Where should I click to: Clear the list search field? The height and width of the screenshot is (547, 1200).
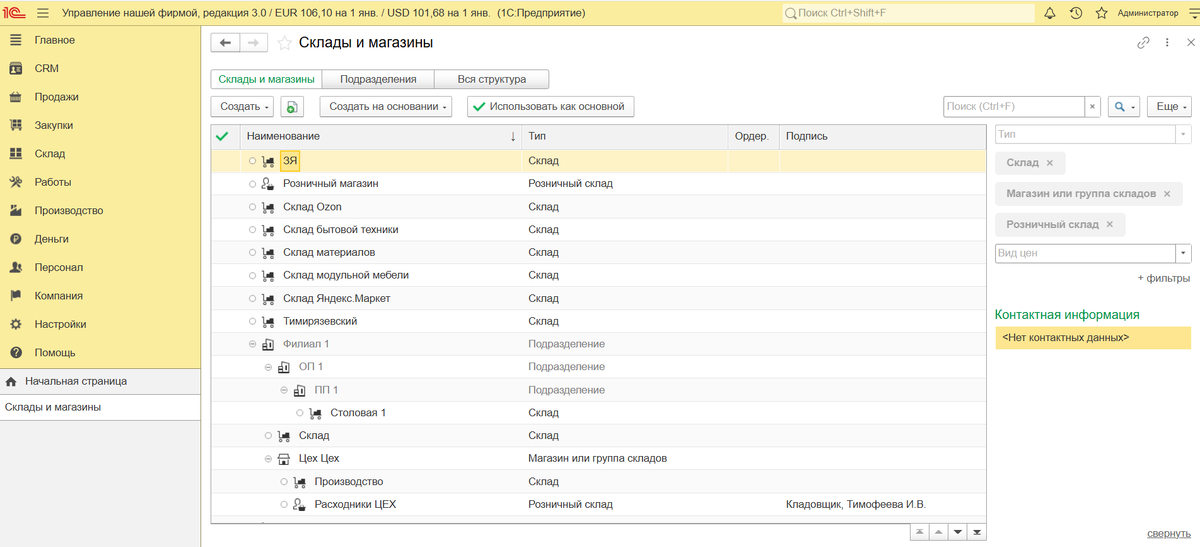(x=1093, y=106)
